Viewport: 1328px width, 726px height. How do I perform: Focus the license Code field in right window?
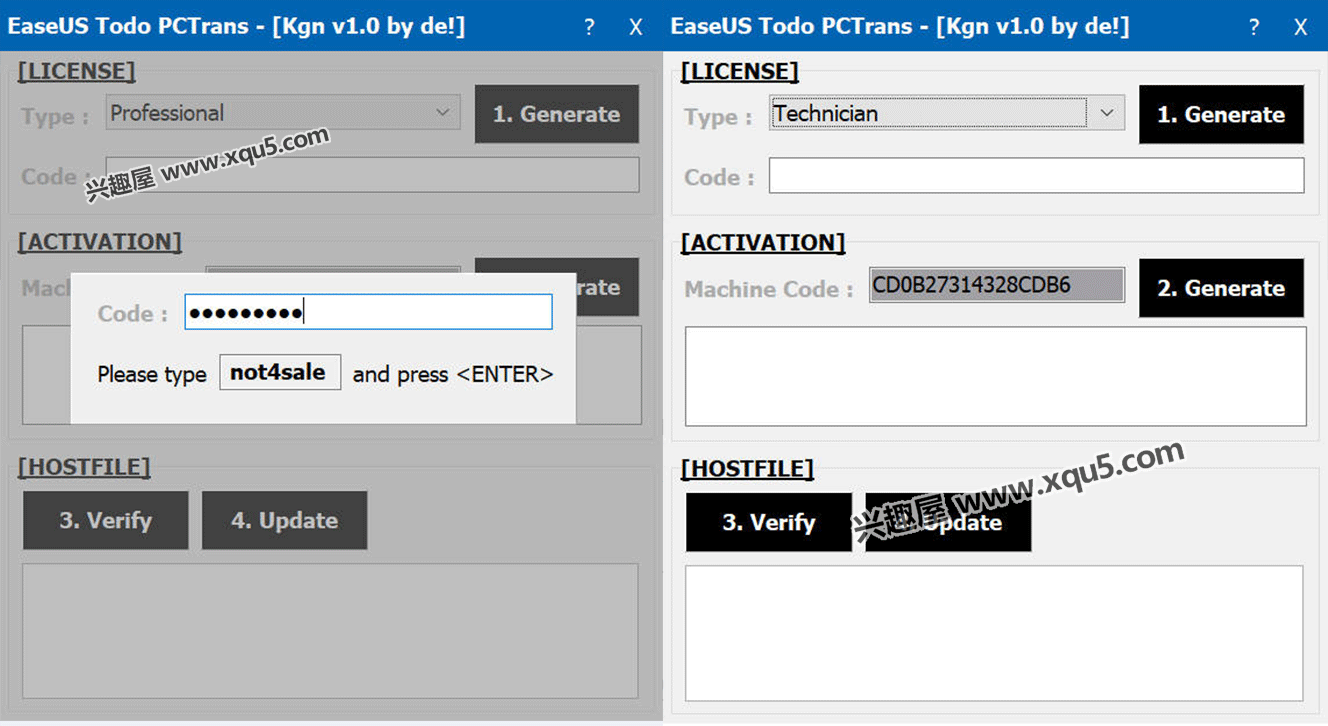pyautogui.click(x=1036, y=176)
